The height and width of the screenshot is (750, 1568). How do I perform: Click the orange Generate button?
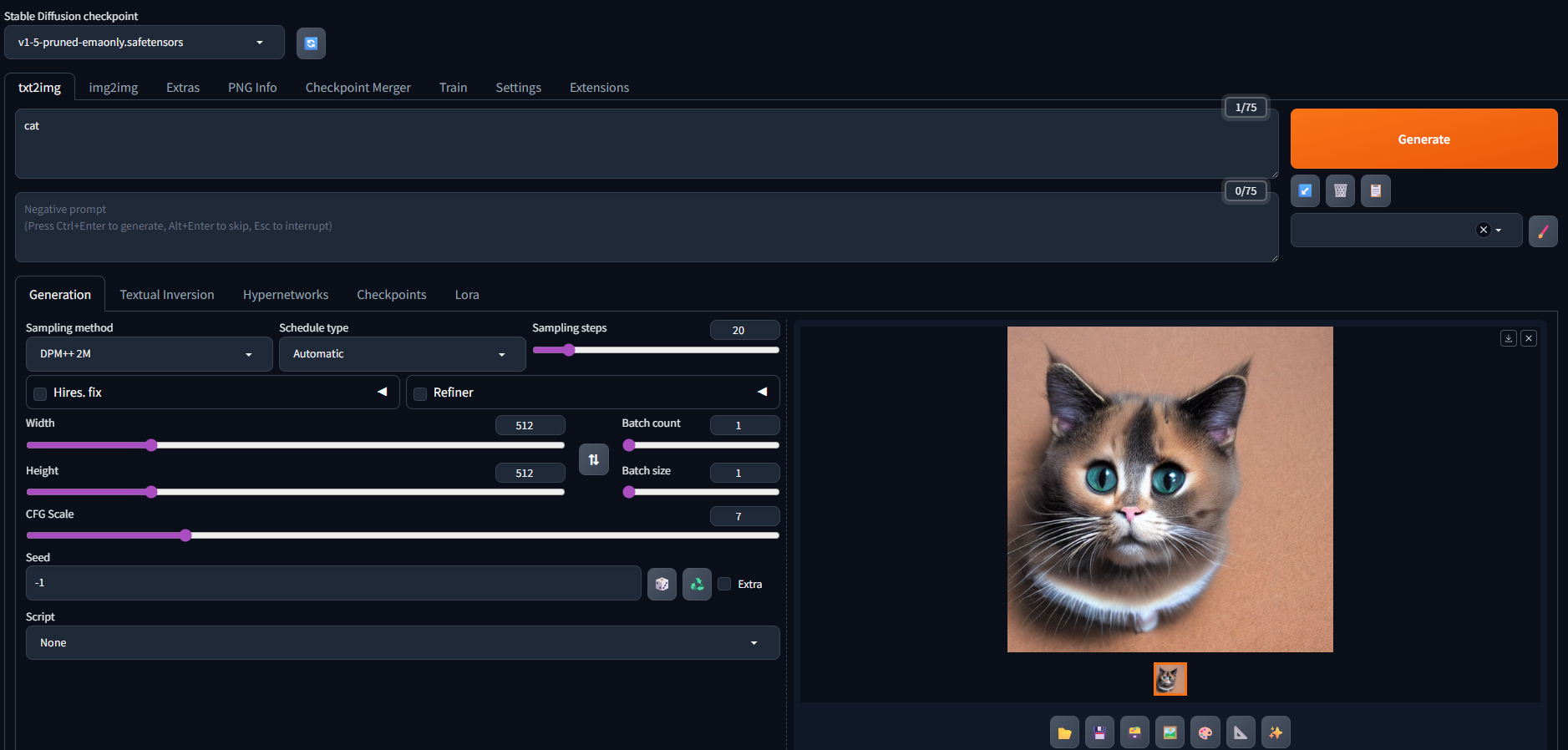(1423, 139)
